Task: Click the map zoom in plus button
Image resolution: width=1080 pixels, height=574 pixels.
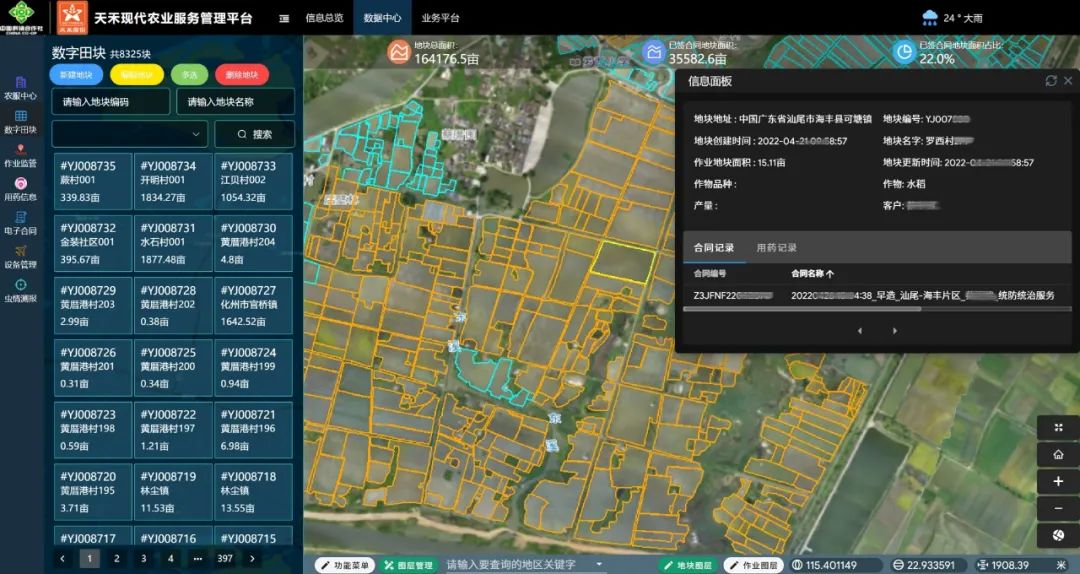Action: point(1058,481)
